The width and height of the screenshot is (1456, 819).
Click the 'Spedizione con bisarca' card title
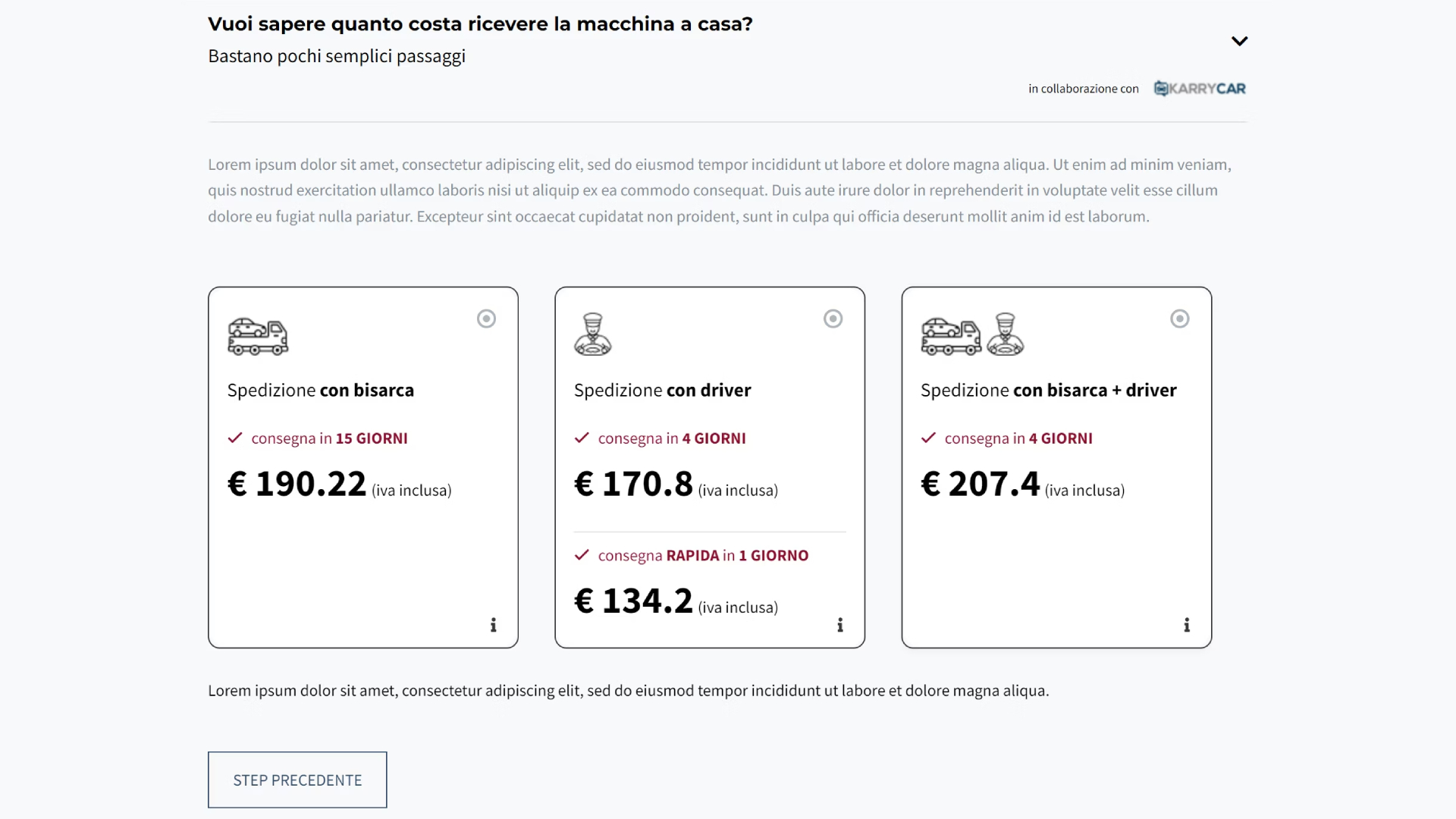321,391
